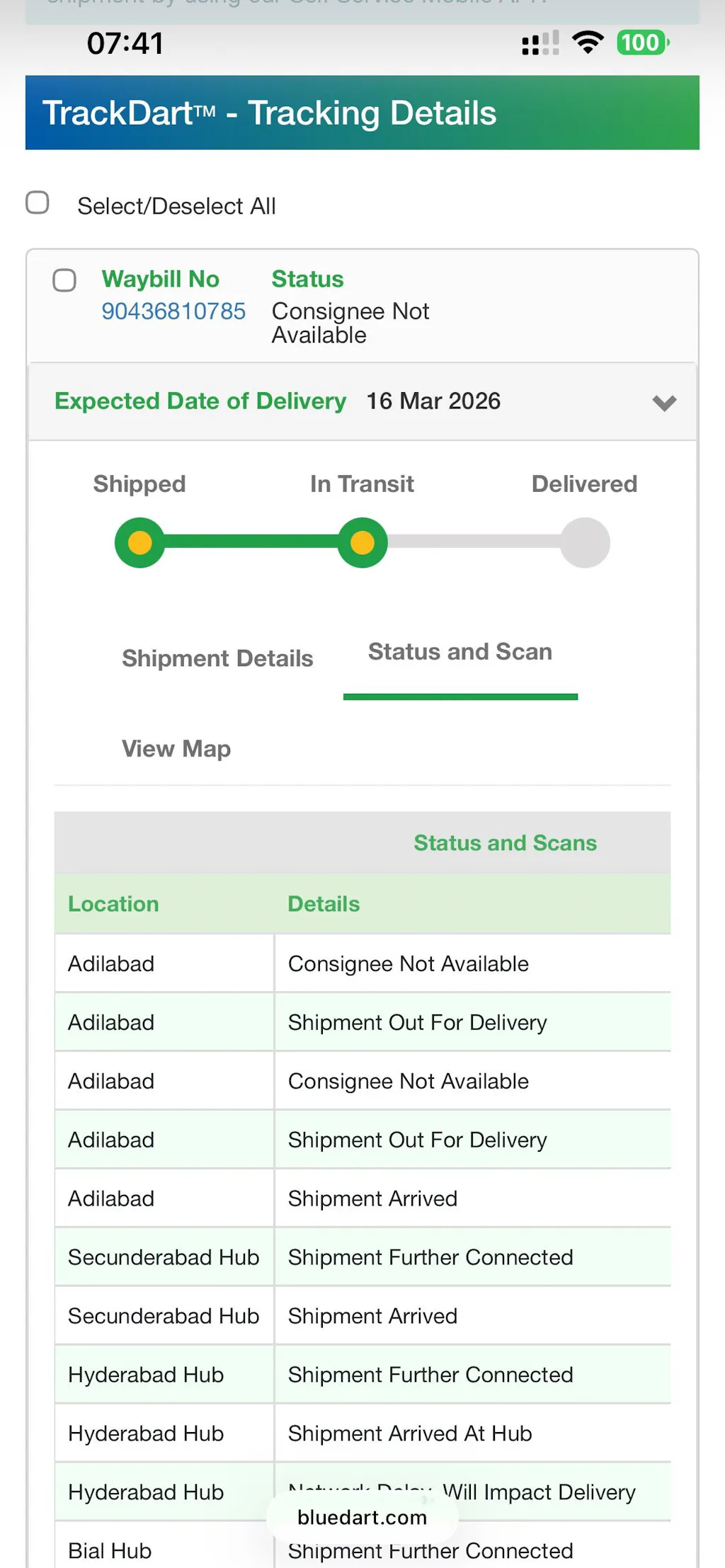725x1568 pixels.
Task: Tap the Wi-Fi status icon
Action: tap(588, 42)
